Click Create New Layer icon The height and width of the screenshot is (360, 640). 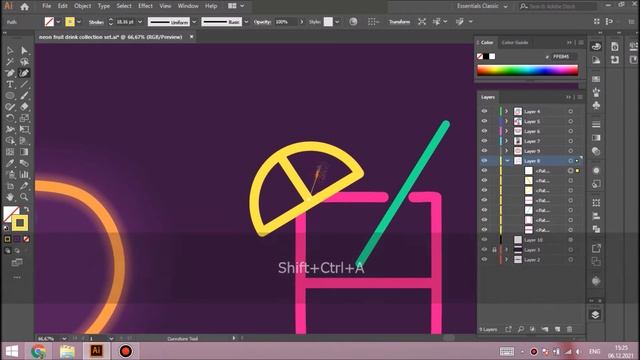558,329
